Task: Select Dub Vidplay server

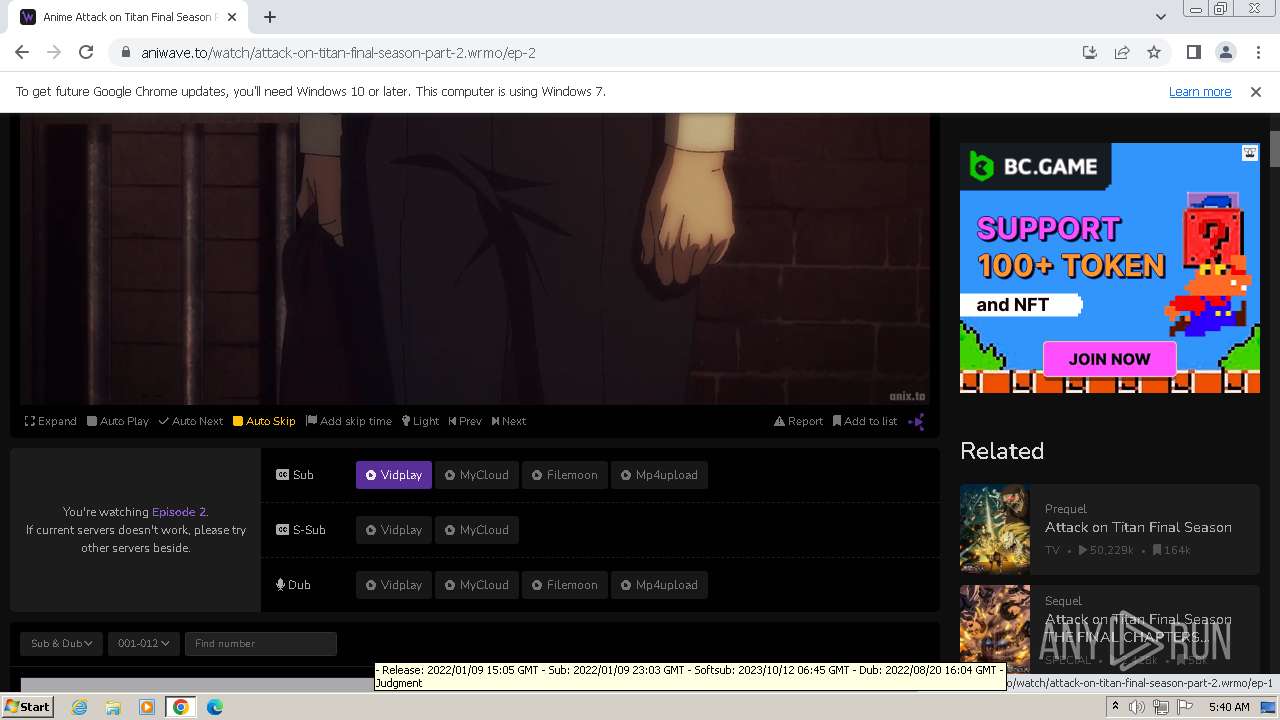Action: tap(394, 585)
